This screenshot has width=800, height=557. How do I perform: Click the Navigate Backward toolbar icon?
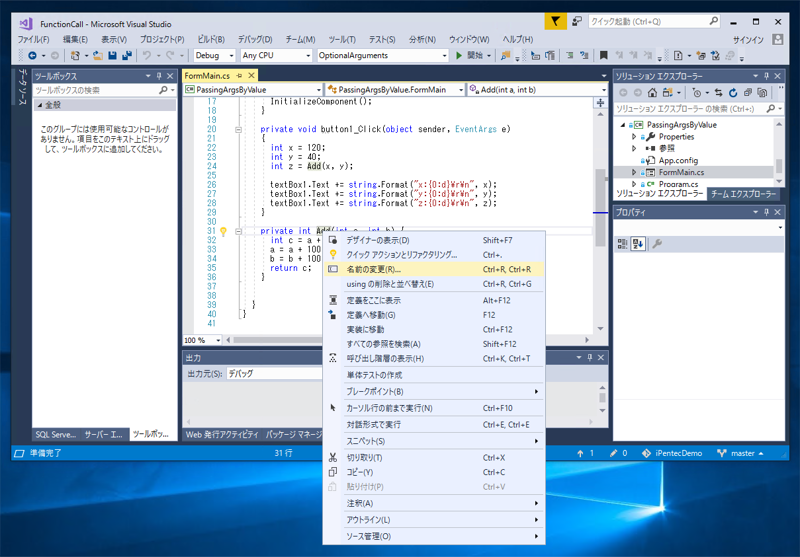[x=32, y=55]
